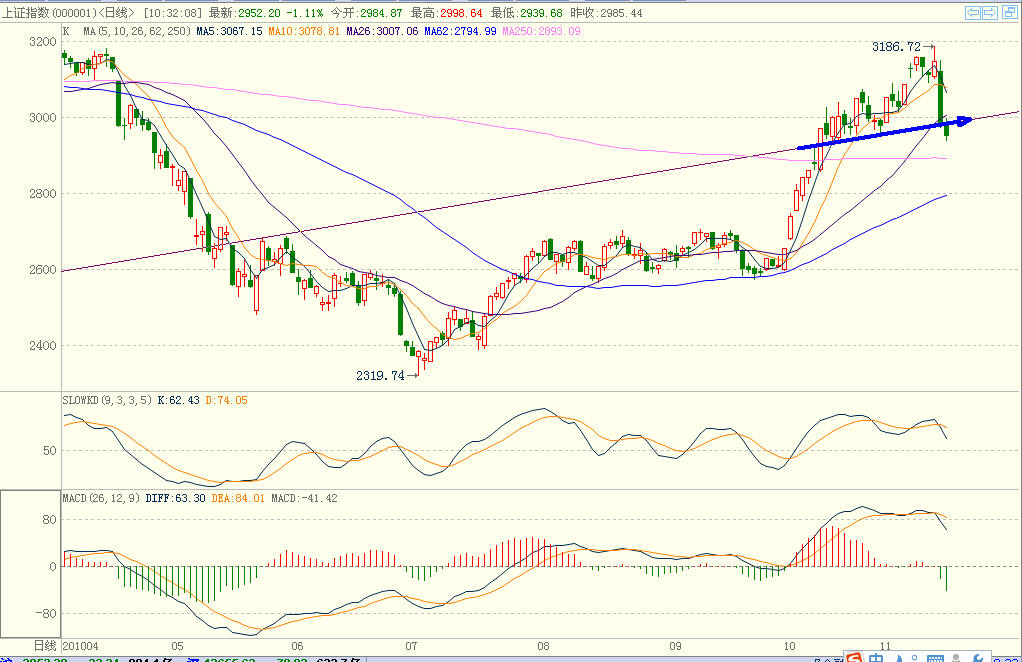Image resolution: width=1022 pixels, height=662 pixels.
Task: Go to previous stock with left arrow icon
Action: click(x=973, y=12)
